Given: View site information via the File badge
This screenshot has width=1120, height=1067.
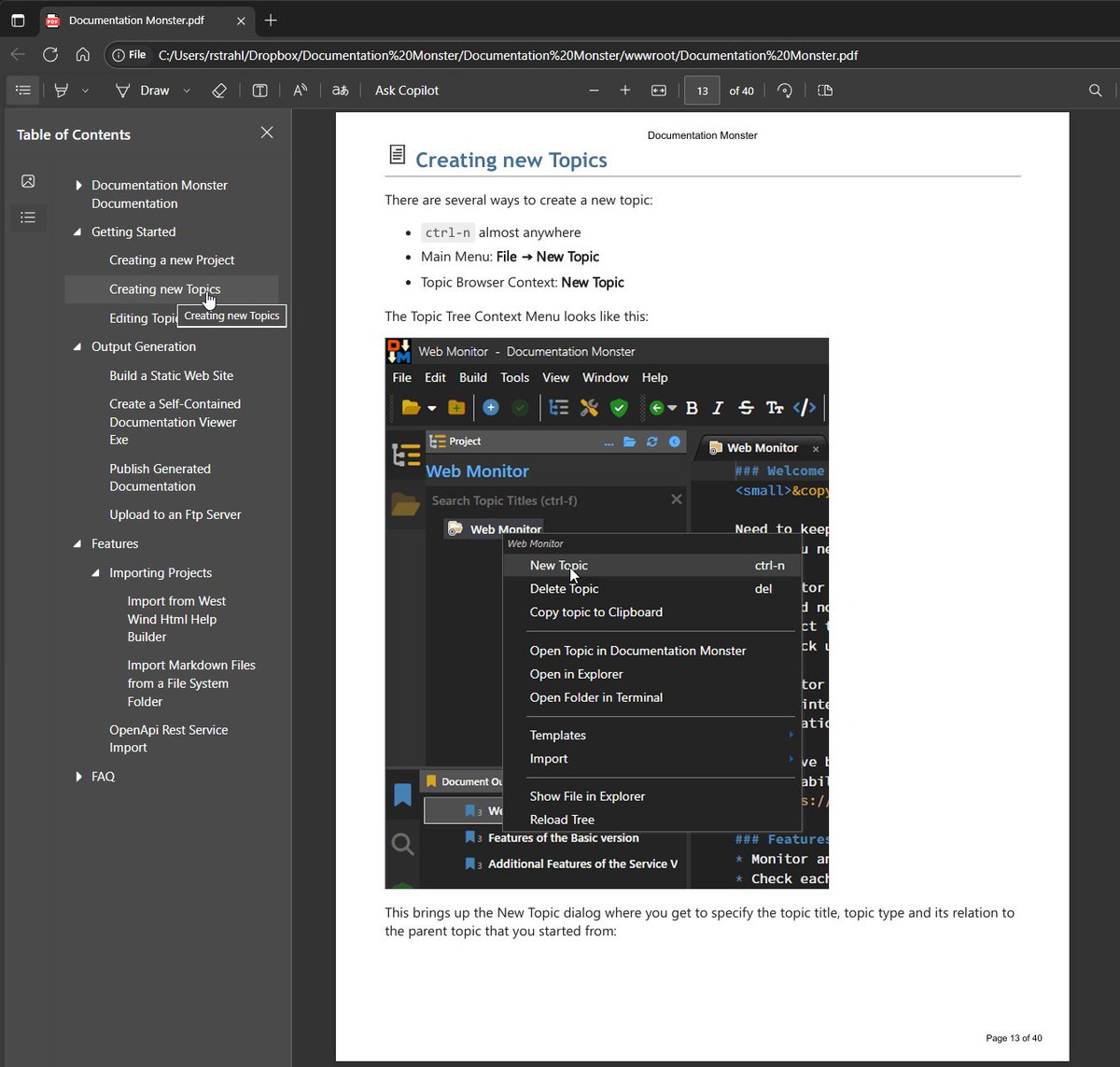Looking at the screenshot, I should point(129,55).
